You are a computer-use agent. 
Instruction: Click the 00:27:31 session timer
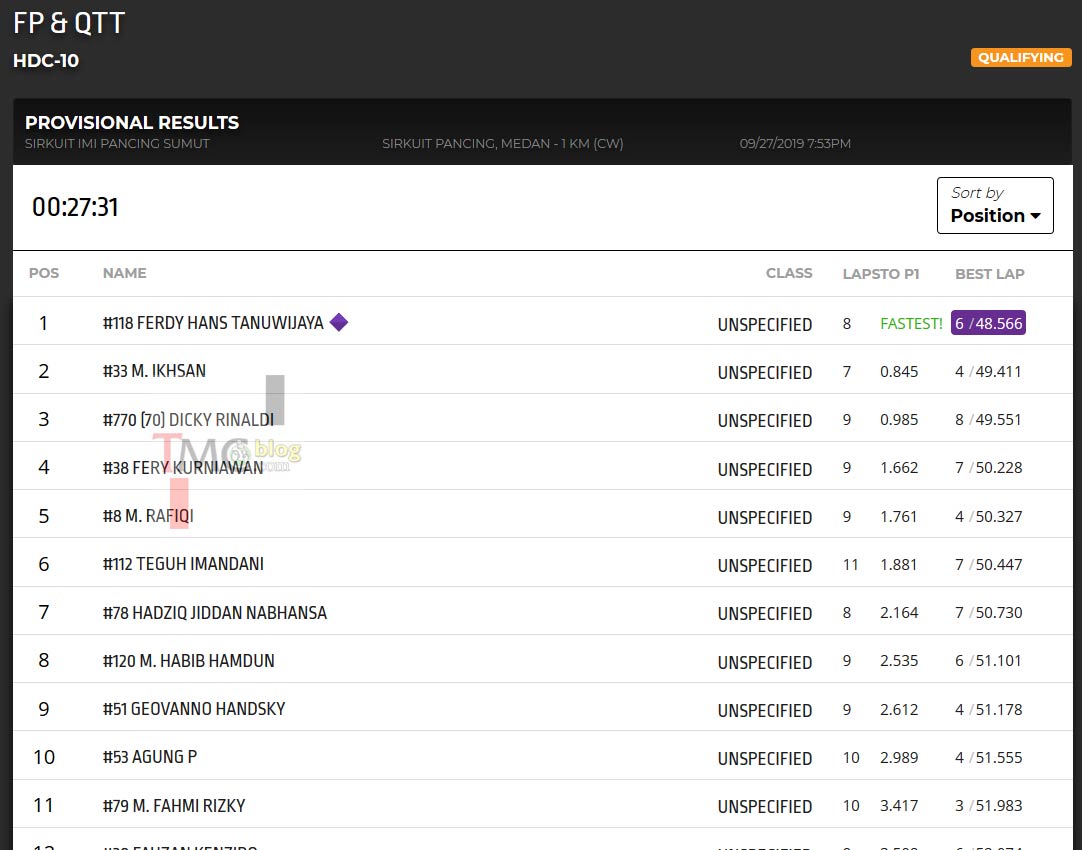[x=75, y=207]
